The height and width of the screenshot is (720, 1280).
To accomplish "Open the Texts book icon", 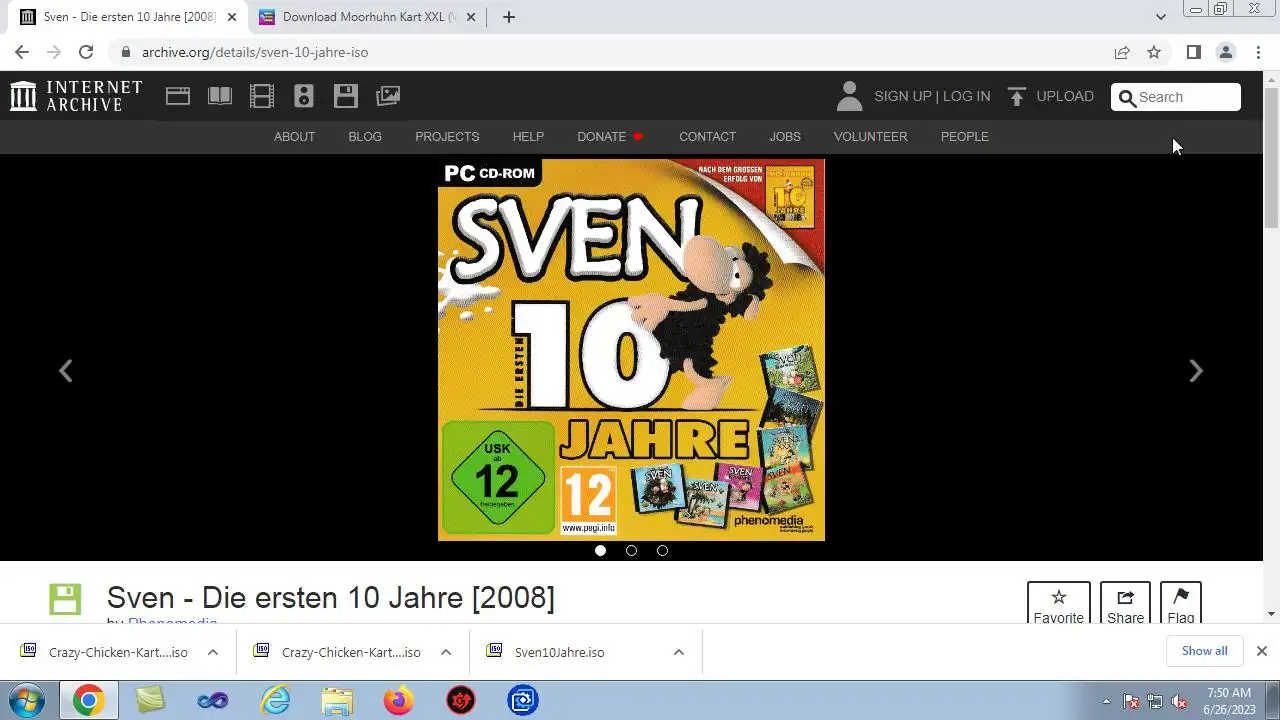I will [x=220, y=96].
